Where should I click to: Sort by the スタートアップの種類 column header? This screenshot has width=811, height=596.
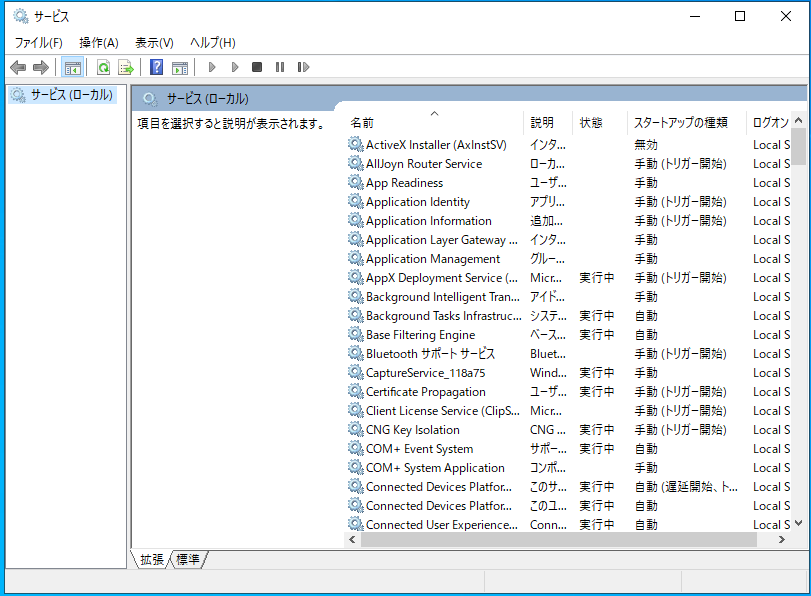coord(686,123)
